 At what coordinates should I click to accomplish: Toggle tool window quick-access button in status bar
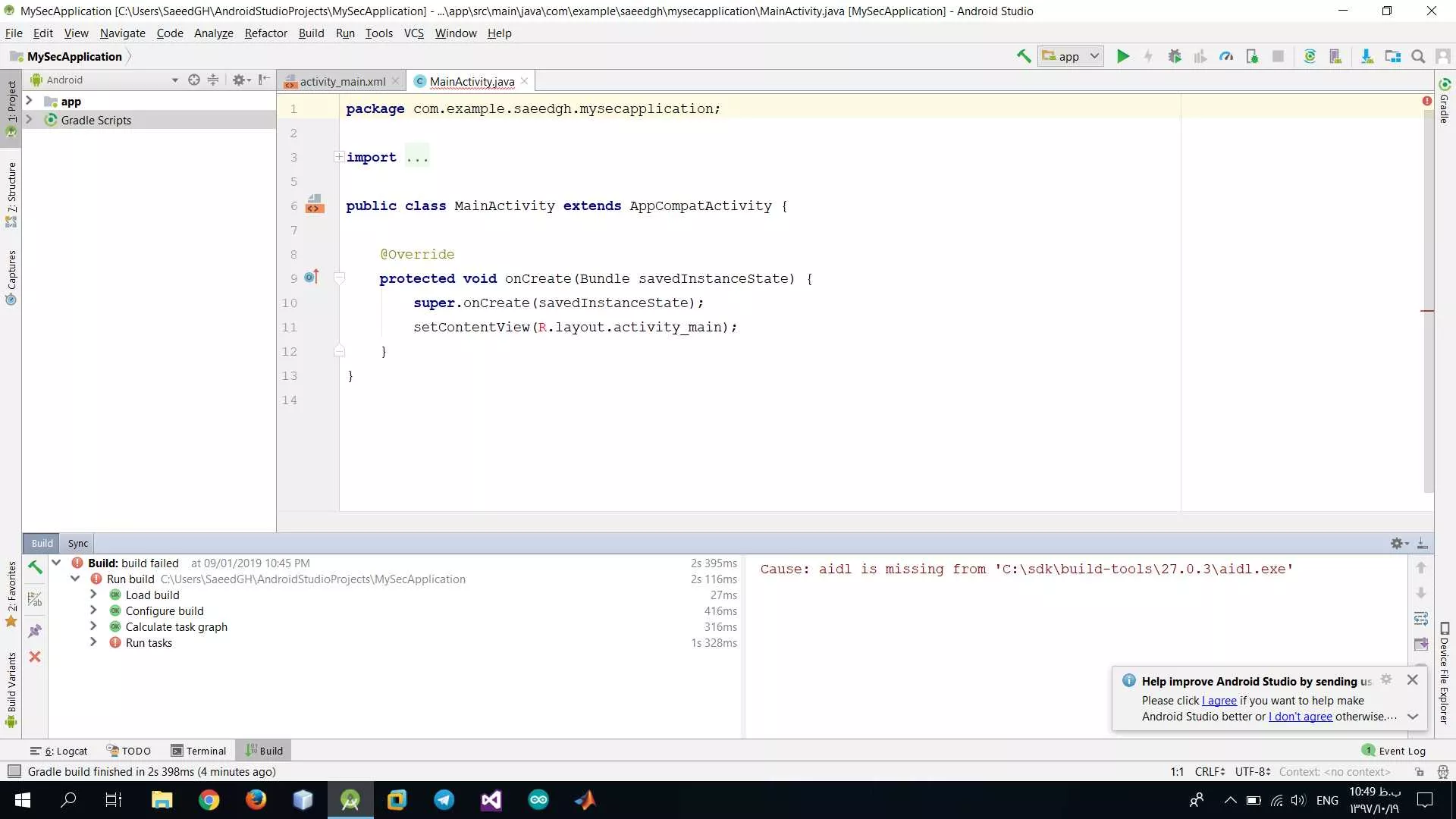(x=14, y=771)
